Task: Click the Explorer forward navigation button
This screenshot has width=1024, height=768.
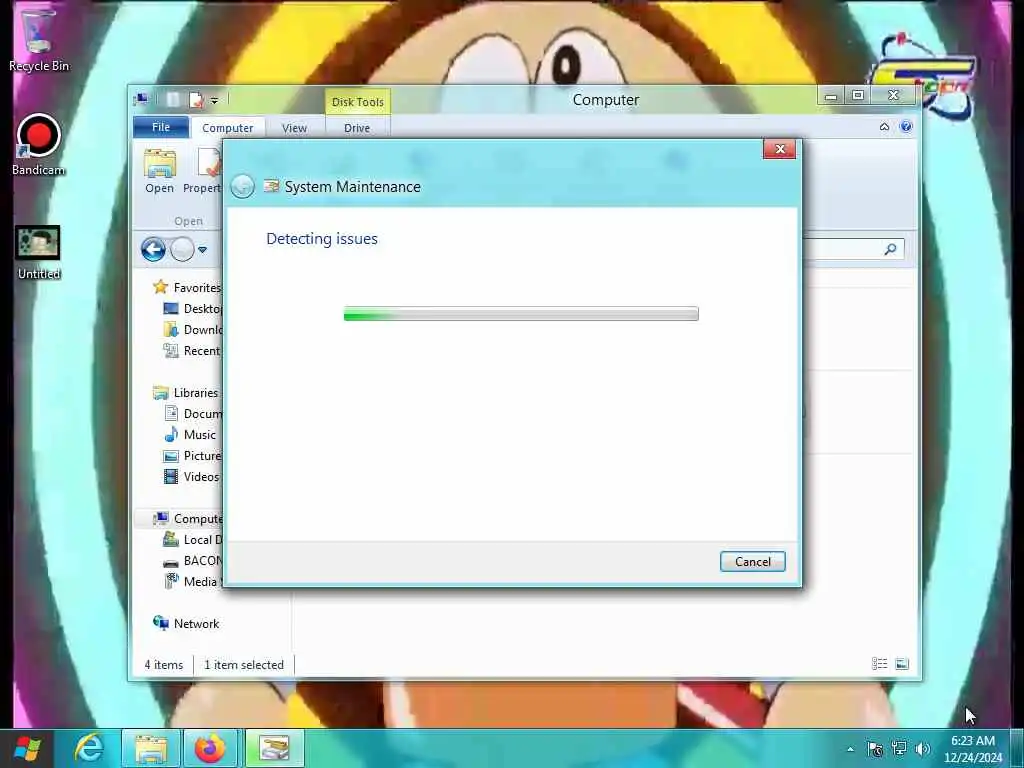Action: click(x=182, y=249)
